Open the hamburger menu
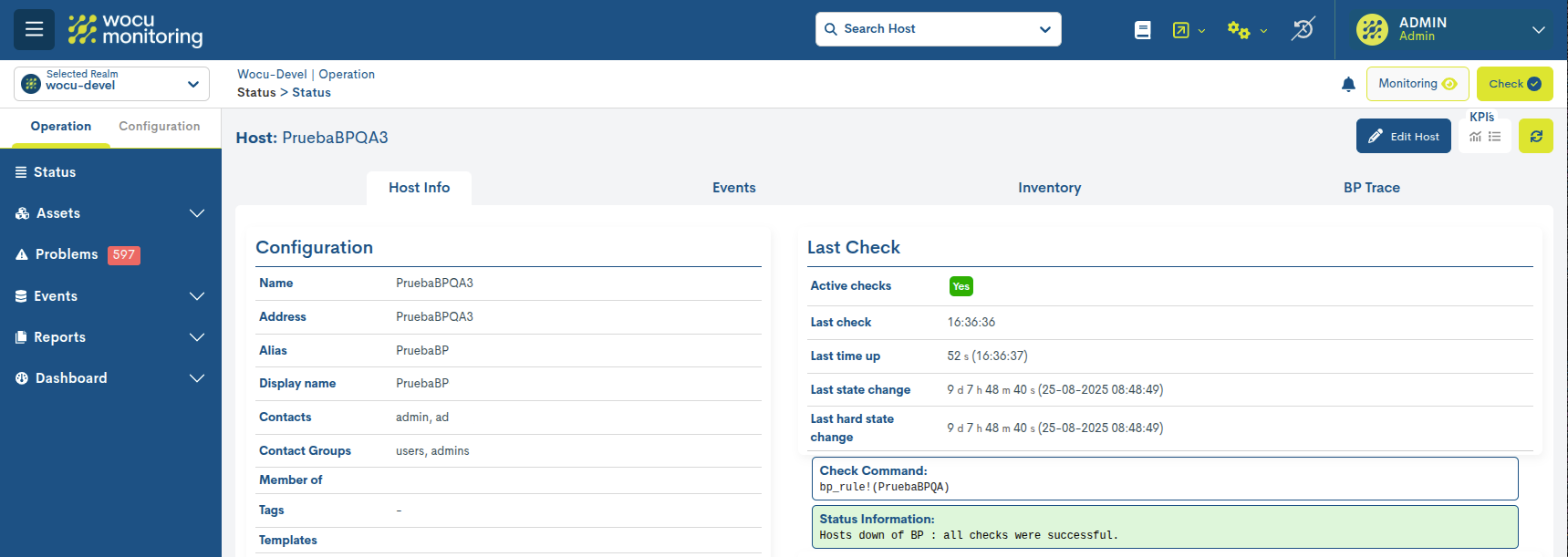1568x557 pixels. 34,29
